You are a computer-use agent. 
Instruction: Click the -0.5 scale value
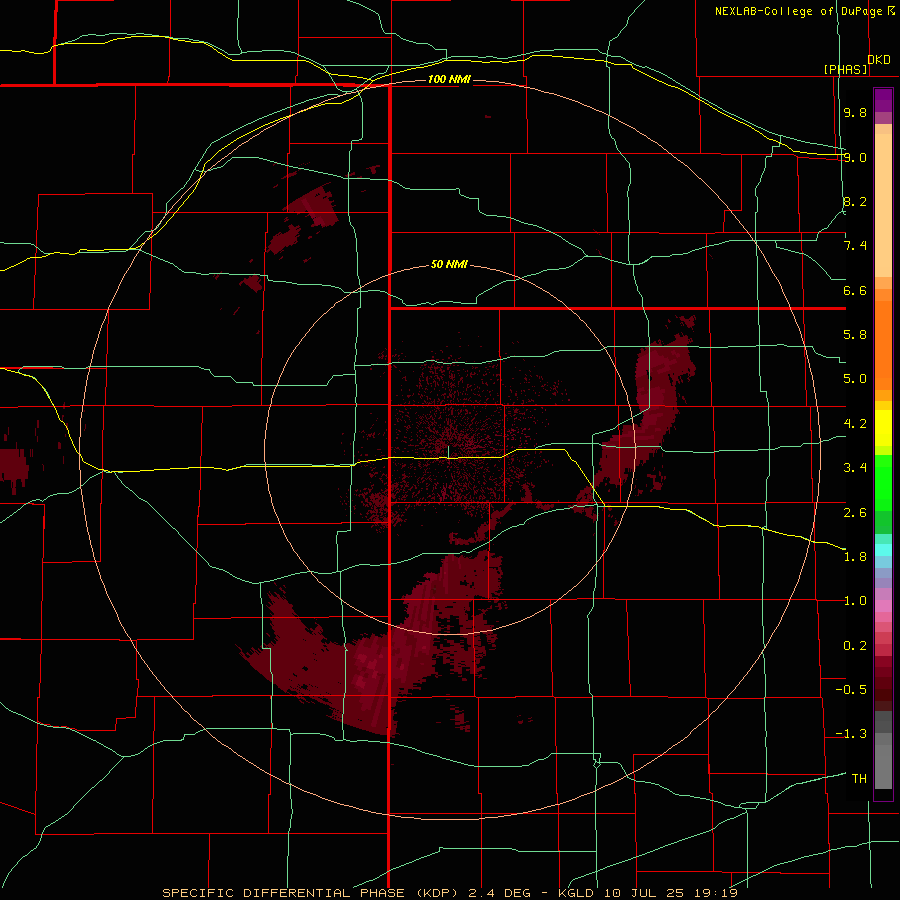(x=851, y=690)
